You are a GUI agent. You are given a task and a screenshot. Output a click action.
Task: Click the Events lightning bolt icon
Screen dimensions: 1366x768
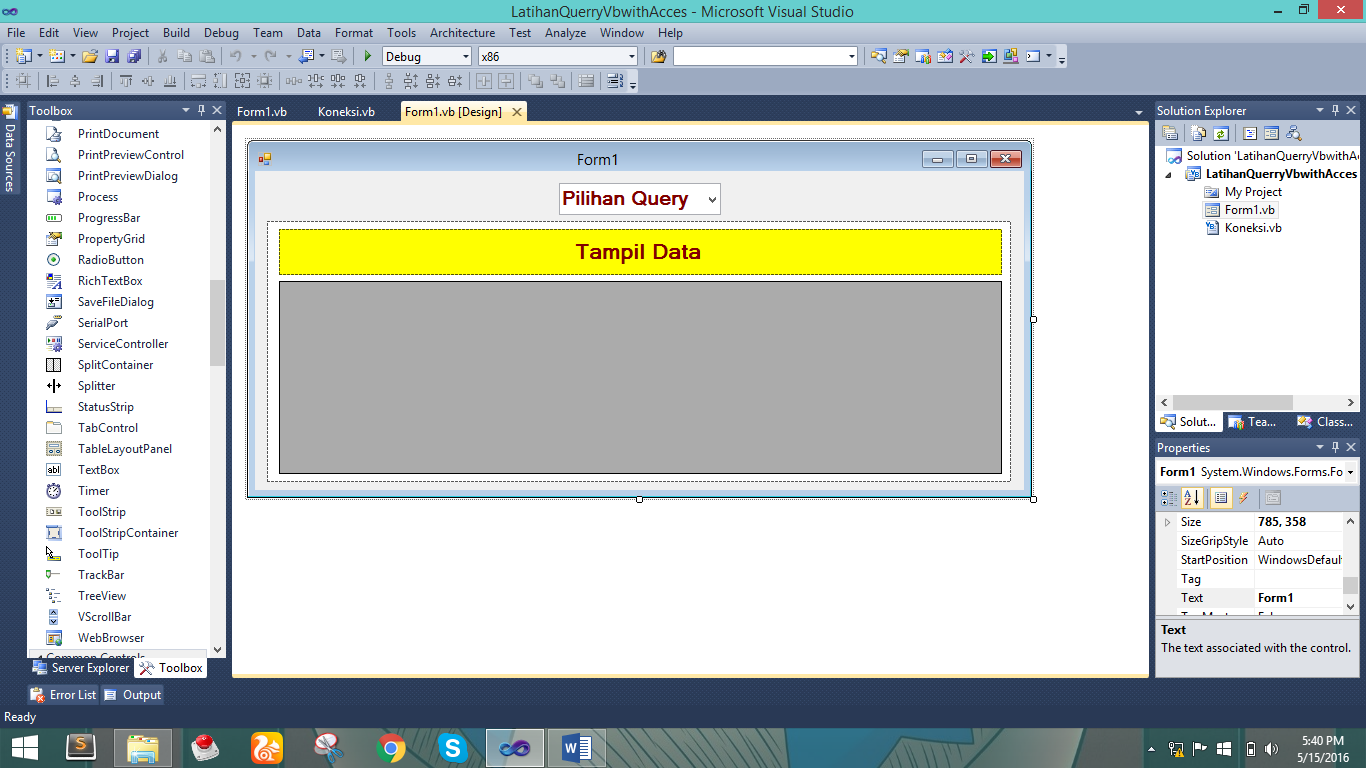click(1244, 497)
